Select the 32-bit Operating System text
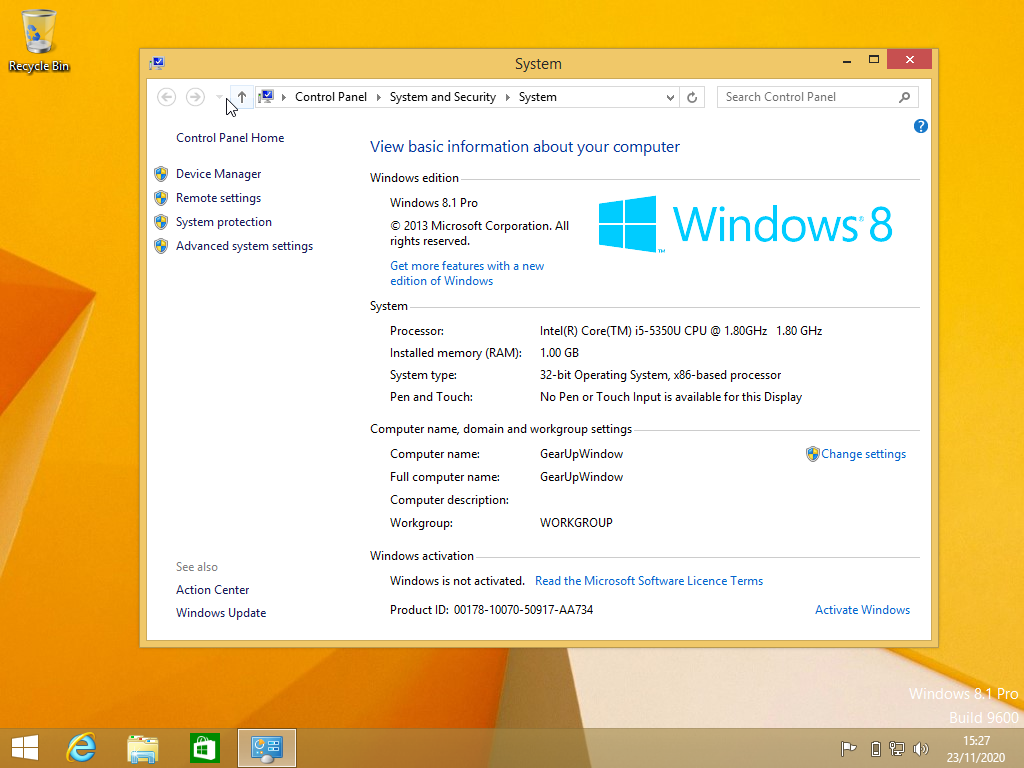Viewport: 1024px width, 768px height. pyautogui.click(x=660, y=375)
